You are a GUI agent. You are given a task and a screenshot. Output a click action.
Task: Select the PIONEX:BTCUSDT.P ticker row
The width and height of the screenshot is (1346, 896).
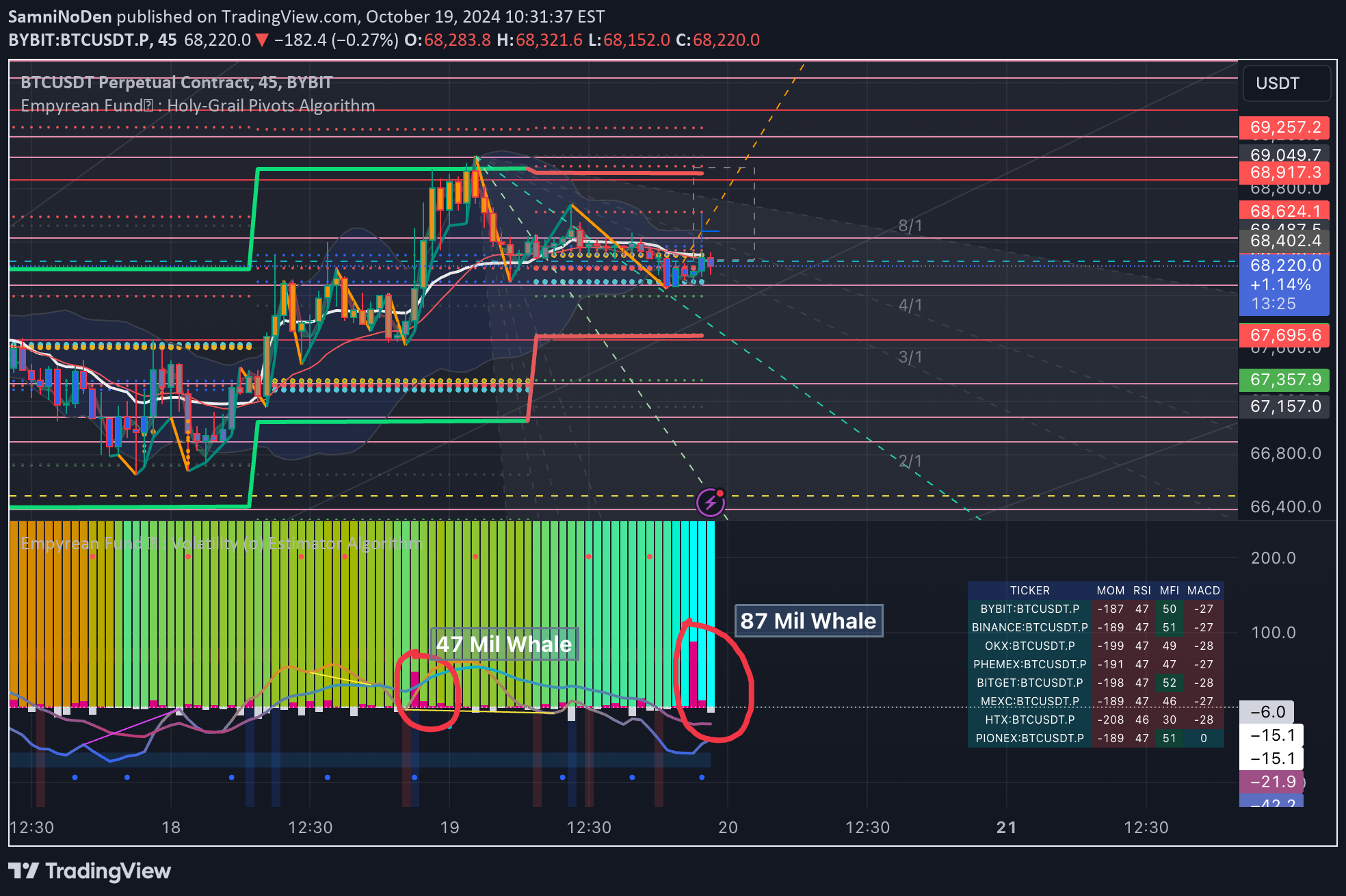[1029, 738]
